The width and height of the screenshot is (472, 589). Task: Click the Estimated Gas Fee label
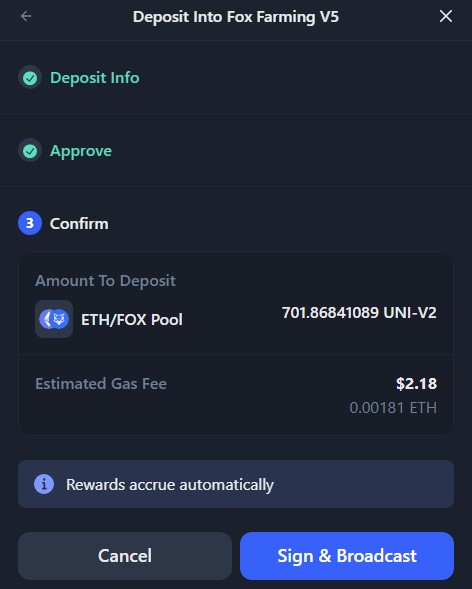(x=101, y=384)
